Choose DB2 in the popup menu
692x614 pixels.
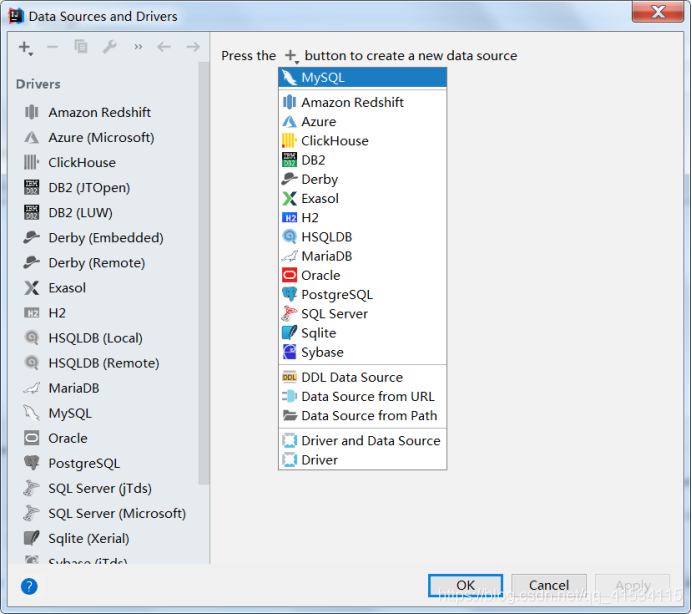tap(362, 160)
